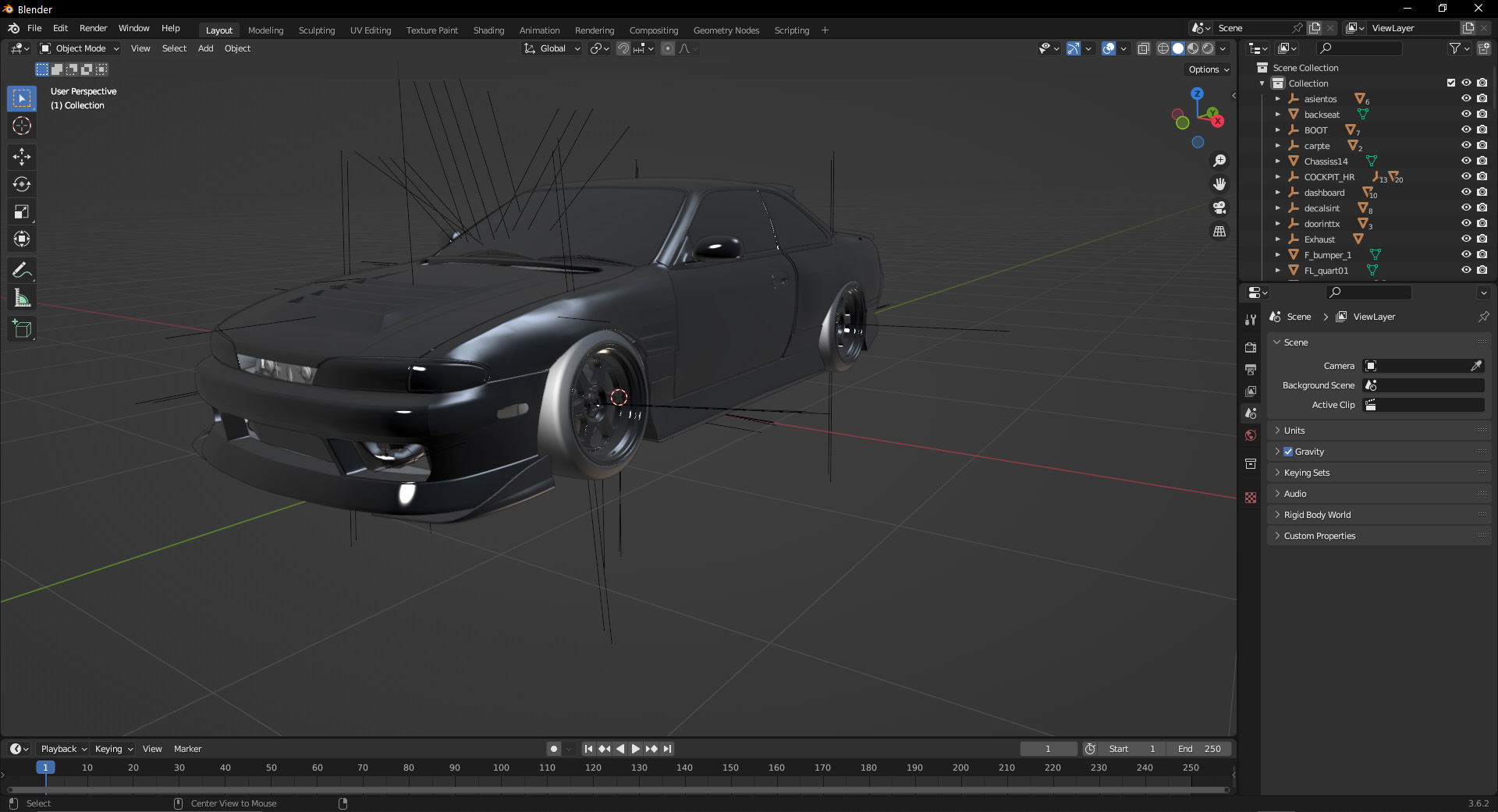This screenshot has width=1498, height=812.
Task: Open the Object Mode dropdown
Action: point(80,48)
